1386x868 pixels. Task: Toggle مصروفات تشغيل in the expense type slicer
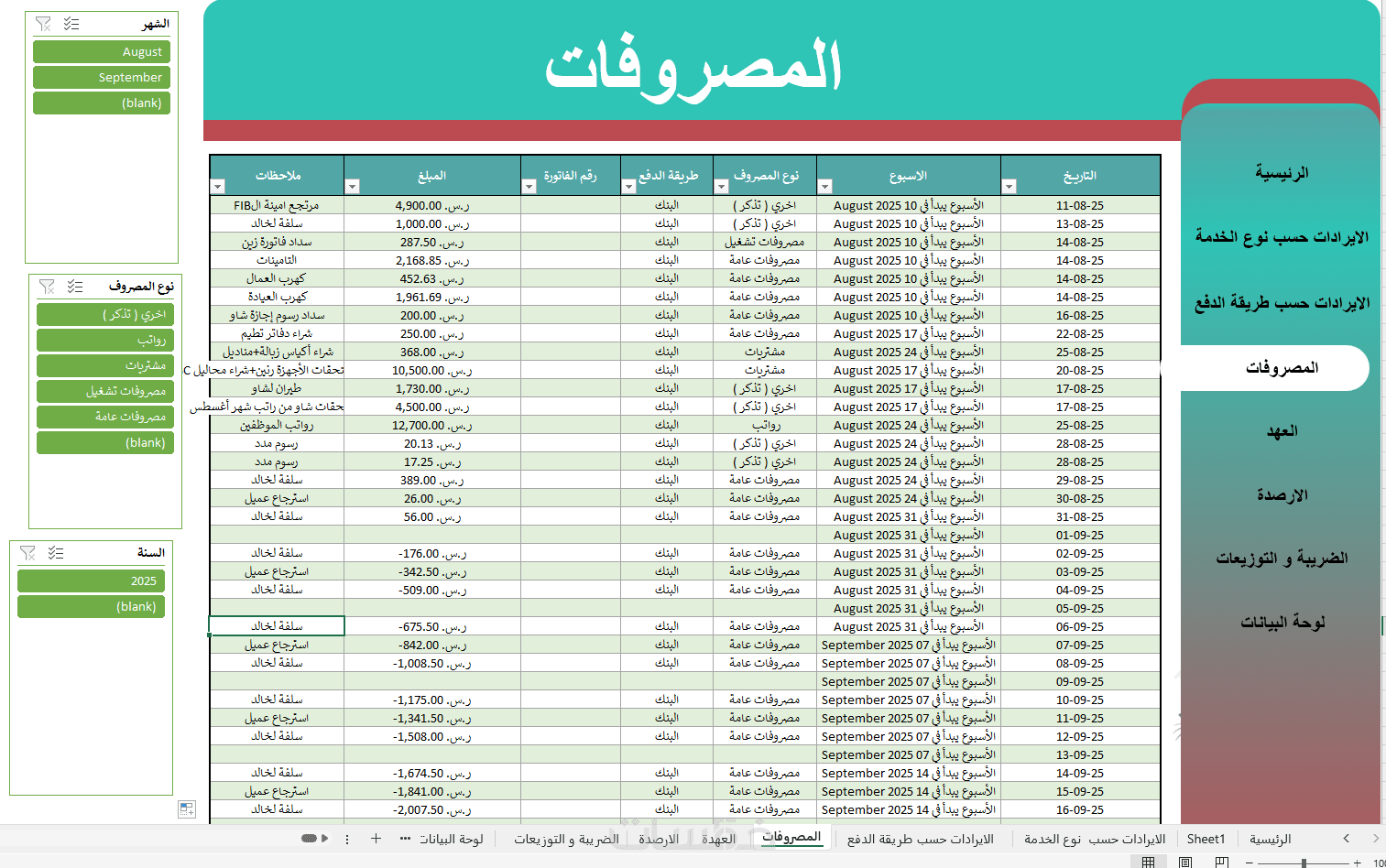[105, 391]
